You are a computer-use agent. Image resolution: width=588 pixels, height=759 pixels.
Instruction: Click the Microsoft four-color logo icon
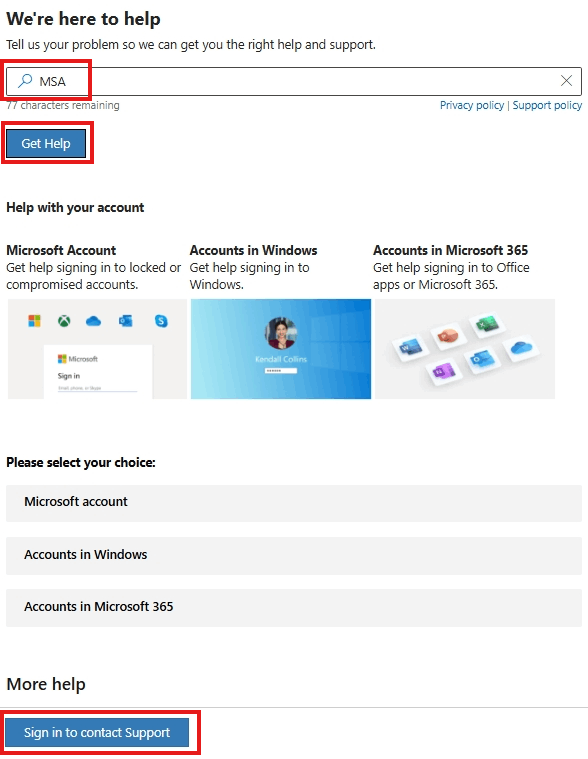(x=34, y=320)
